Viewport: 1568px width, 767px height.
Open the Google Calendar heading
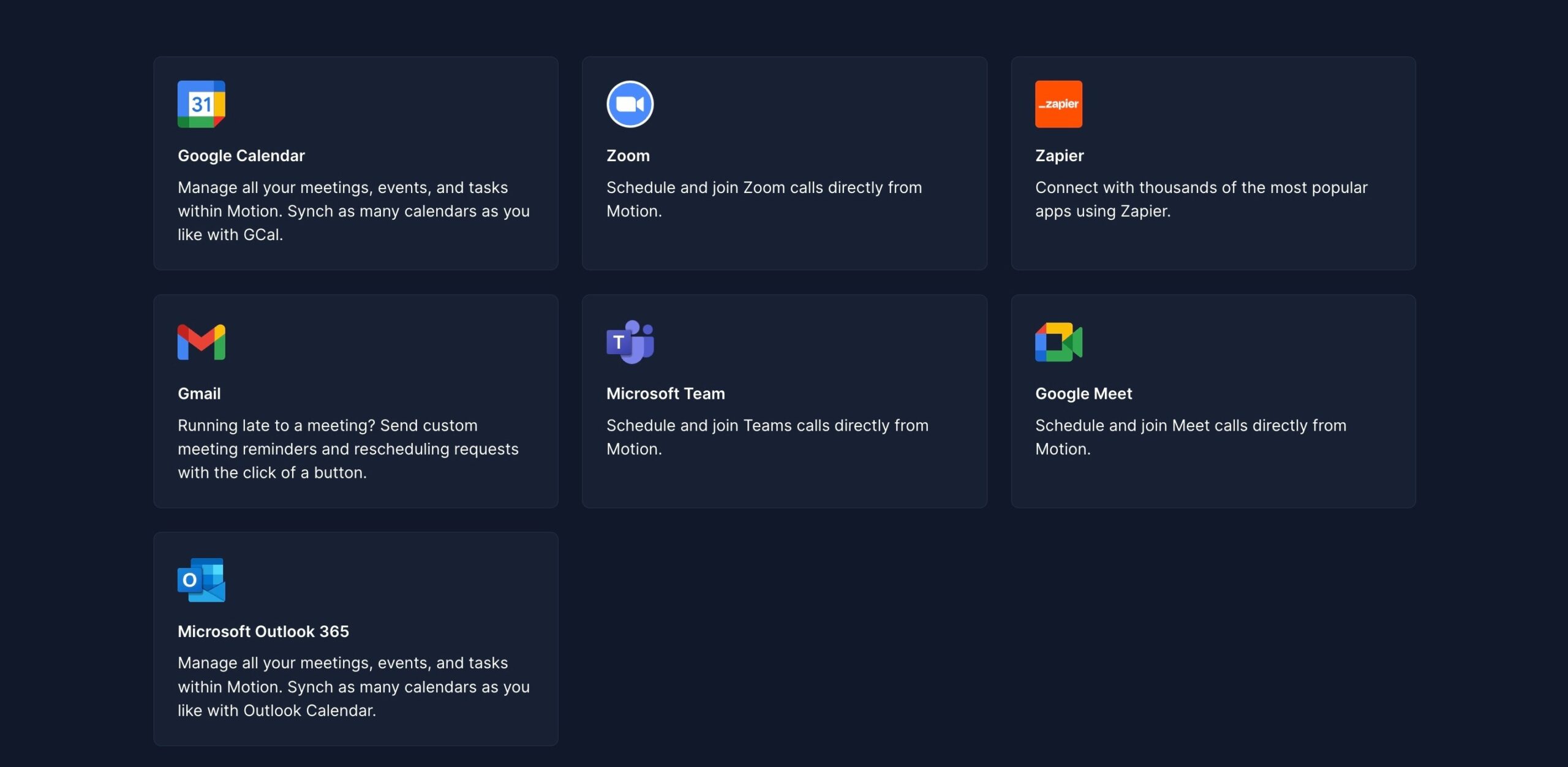click(241, 156)
